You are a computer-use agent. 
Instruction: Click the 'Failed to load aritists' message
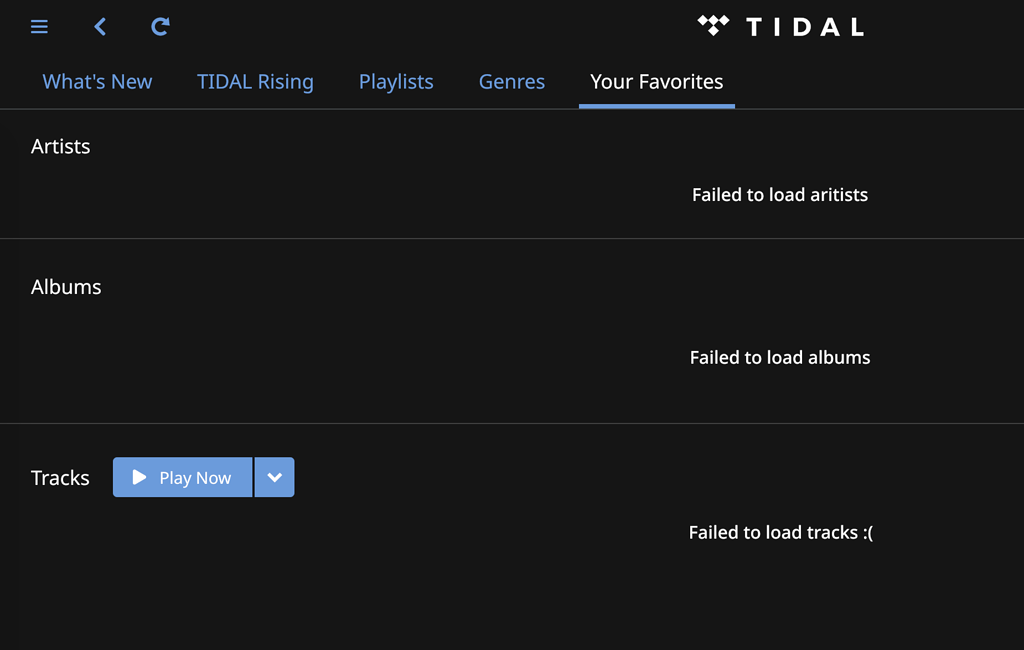780,194
